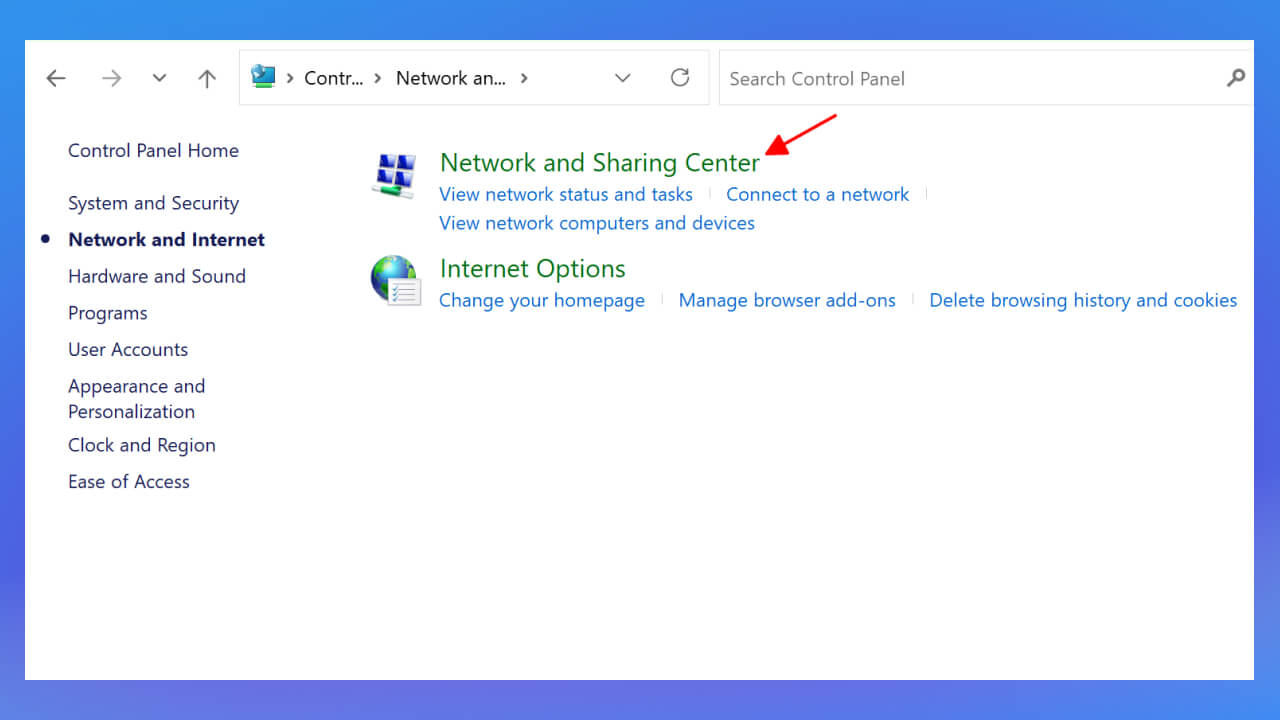This screenshot has height=720, width=1280.
Task: Click the Back arrow button
Action: [x=56, y=78]
